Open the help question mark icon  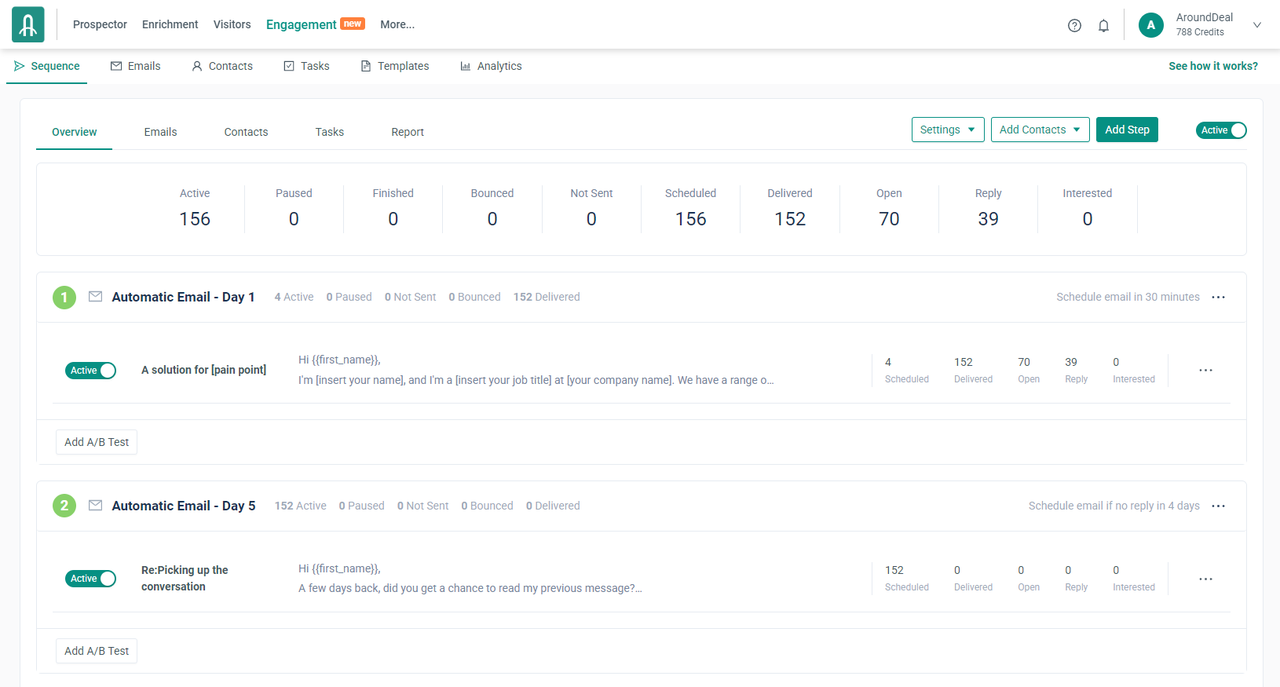coord(1074,26)
